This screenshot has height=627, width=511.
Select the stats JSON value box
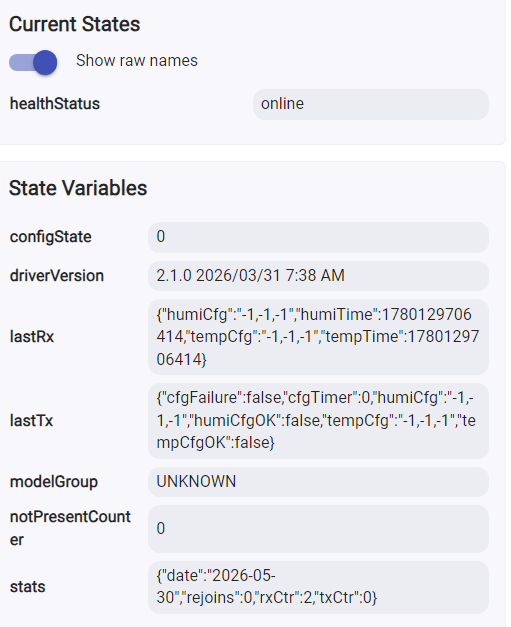click(x=318, y=587)
